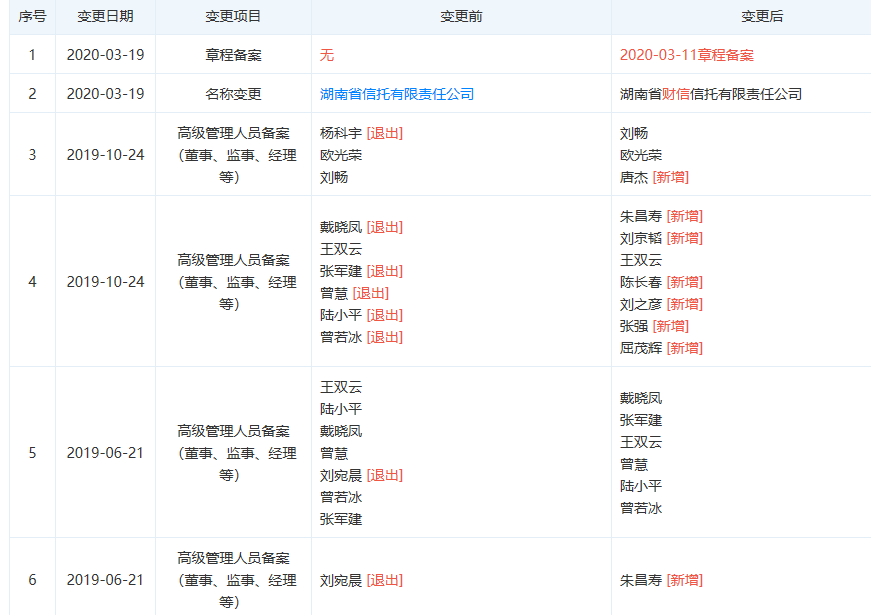This screenshot has height=615, width=871.
Task: Click 刘畅 in row 3's 变更后 cell
Action: coord(634,133)
